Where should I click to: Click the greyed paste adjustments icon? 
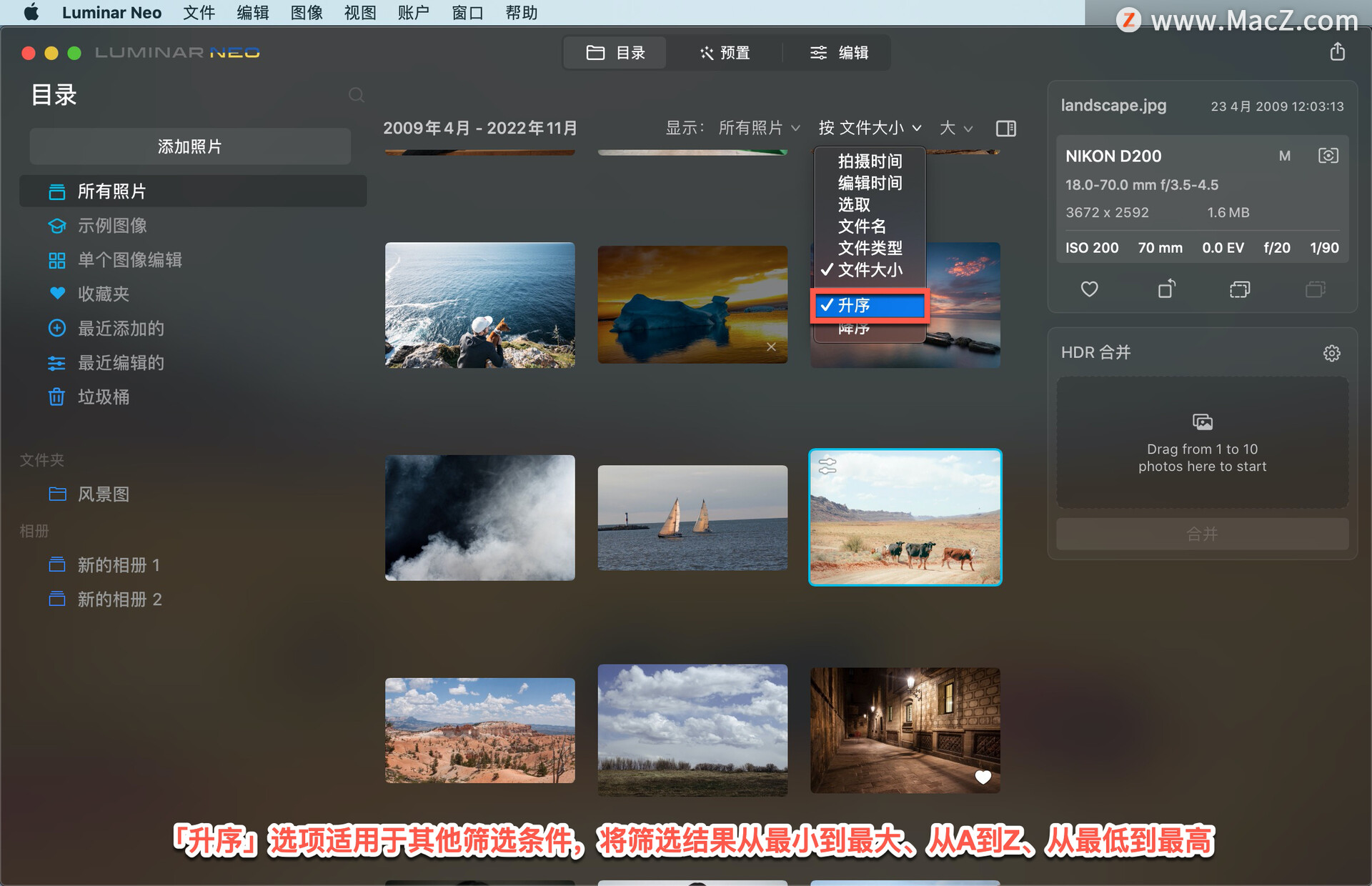point(1315,289)
